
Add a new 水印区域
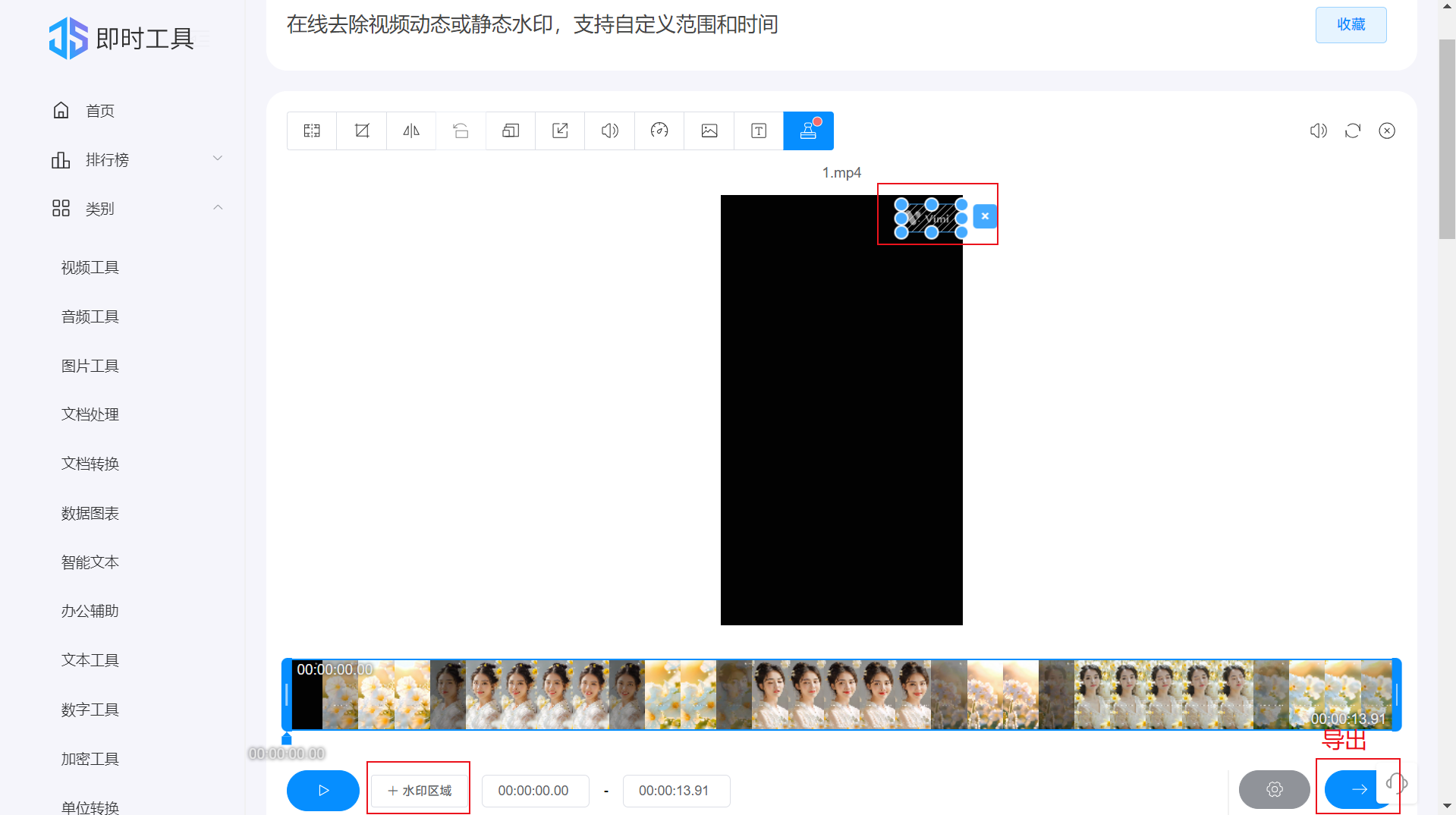point(419,790)
